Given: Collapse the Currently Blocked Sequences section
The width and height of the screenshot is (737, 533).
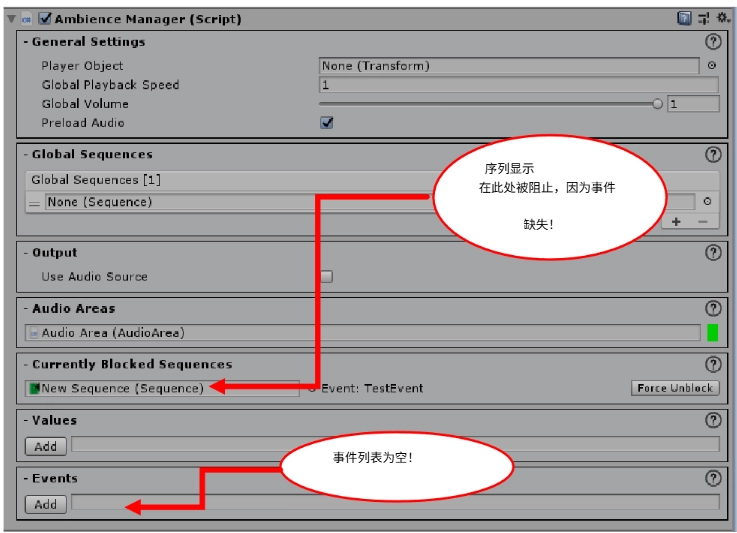Looking at the screenshot, I should 128,364.
